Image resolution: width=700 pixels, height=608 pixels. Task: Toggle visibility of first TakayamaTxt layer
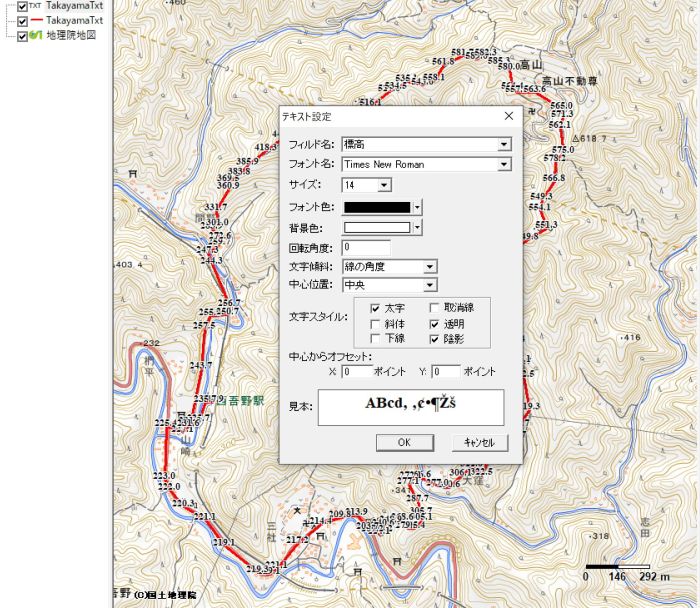coord(22,6)
